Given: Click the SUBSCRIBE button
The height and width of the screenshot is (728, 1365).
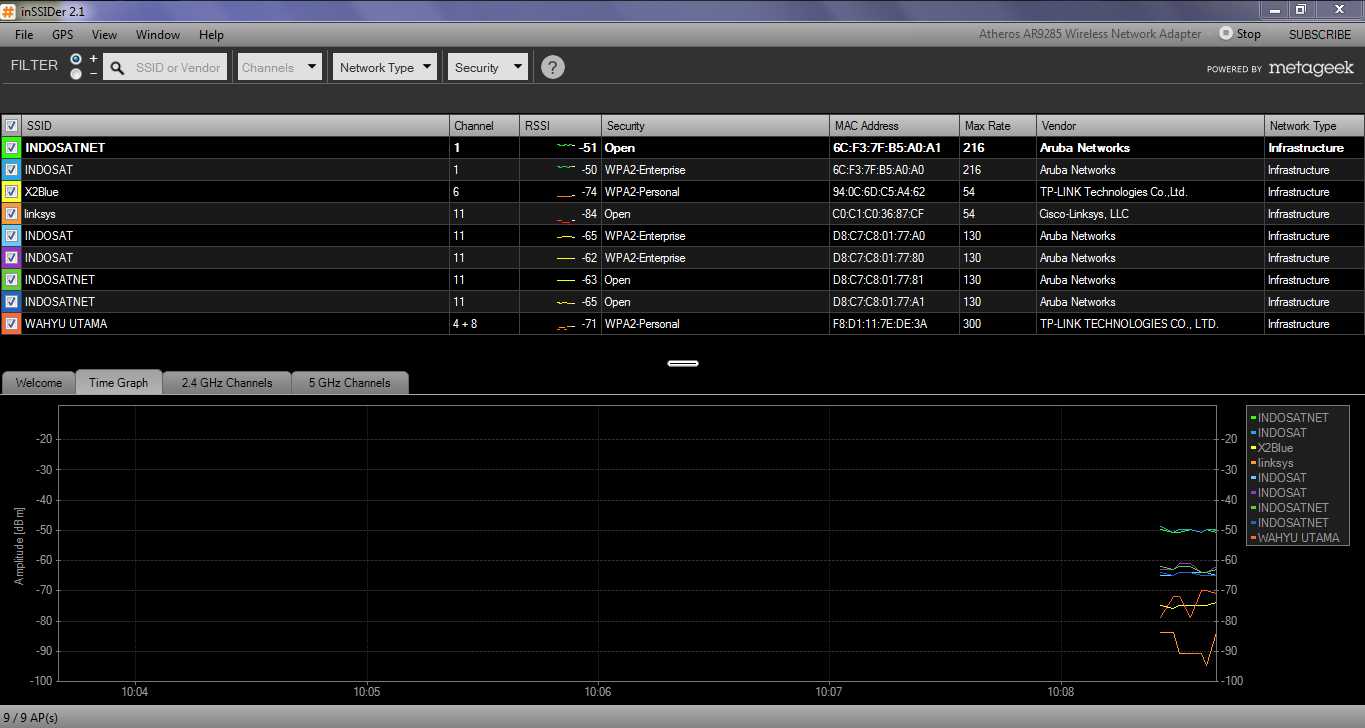Looking at the screenshot, I should 1319,34.
